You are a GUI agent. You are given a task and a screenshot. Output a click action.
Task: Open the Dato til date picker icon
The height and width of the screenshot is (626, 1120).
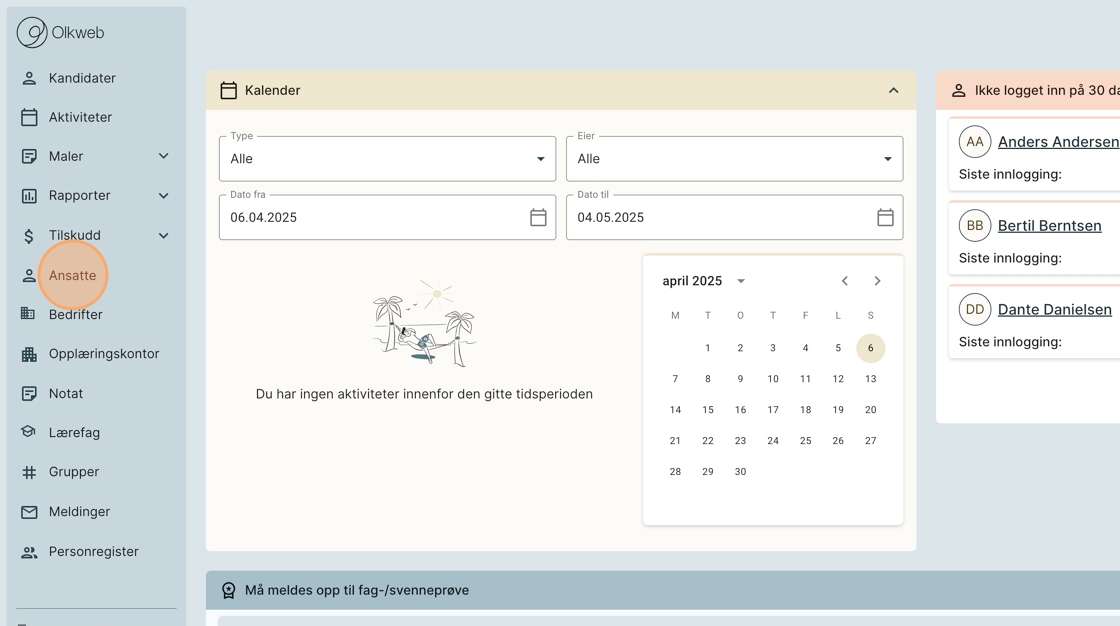[x=886, y=217]
